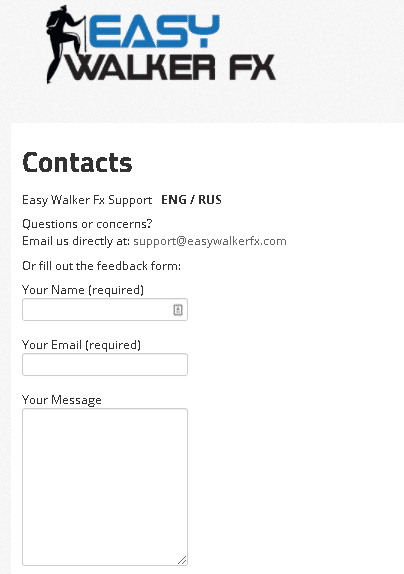Focus the Your Email input field

tap(105, 365)
